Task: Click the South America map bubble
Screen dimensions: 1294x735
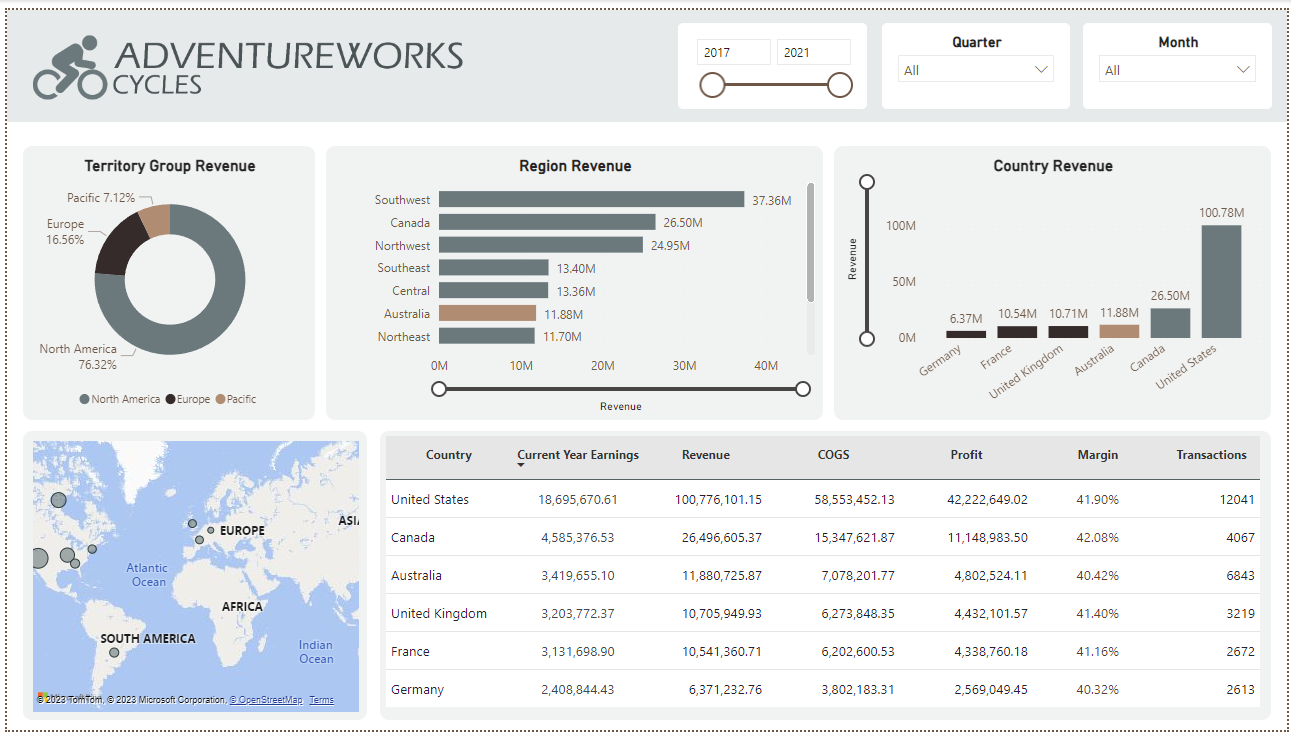Action: [x=114, y=652]
